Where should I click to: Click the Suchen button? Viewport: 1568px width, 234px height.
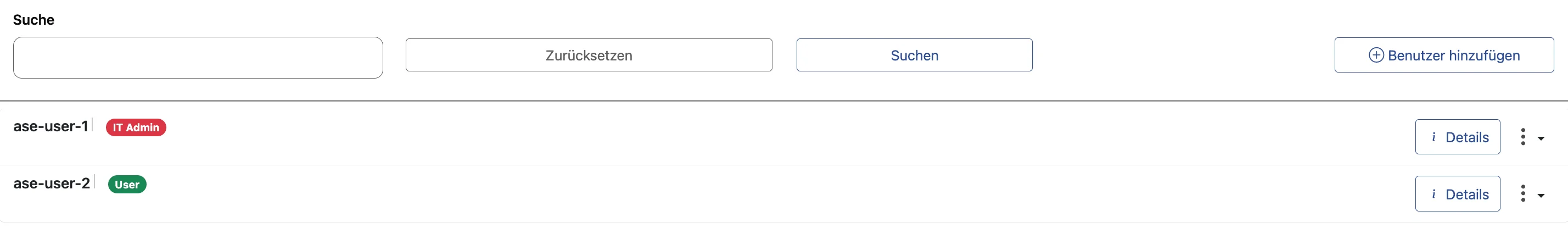[x=914, y=55]
